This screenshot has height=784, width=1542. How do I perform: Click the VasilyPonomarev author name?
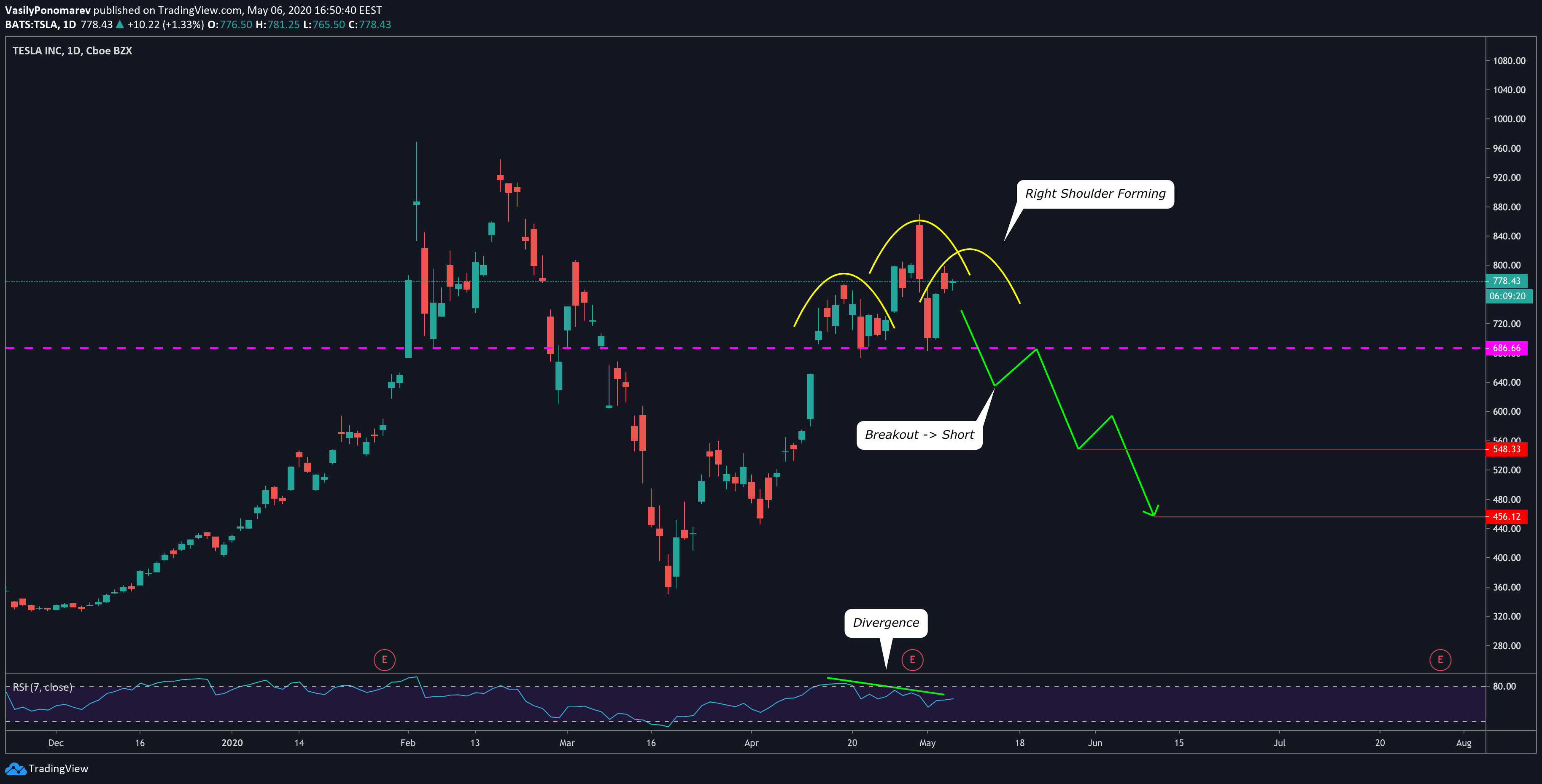coord(48,10)
